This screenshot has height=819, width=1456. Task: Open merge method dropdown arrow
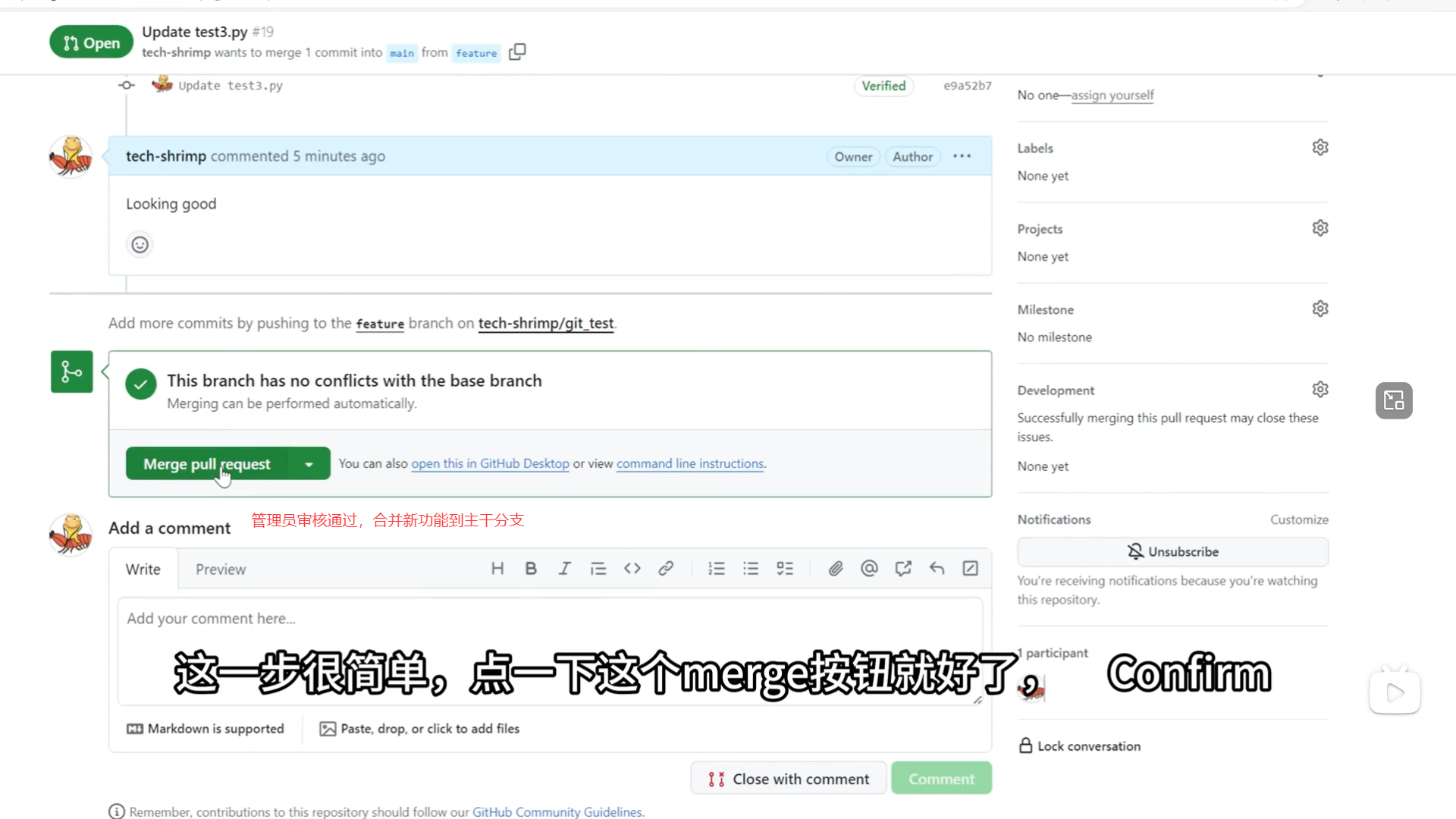(309, 464)
